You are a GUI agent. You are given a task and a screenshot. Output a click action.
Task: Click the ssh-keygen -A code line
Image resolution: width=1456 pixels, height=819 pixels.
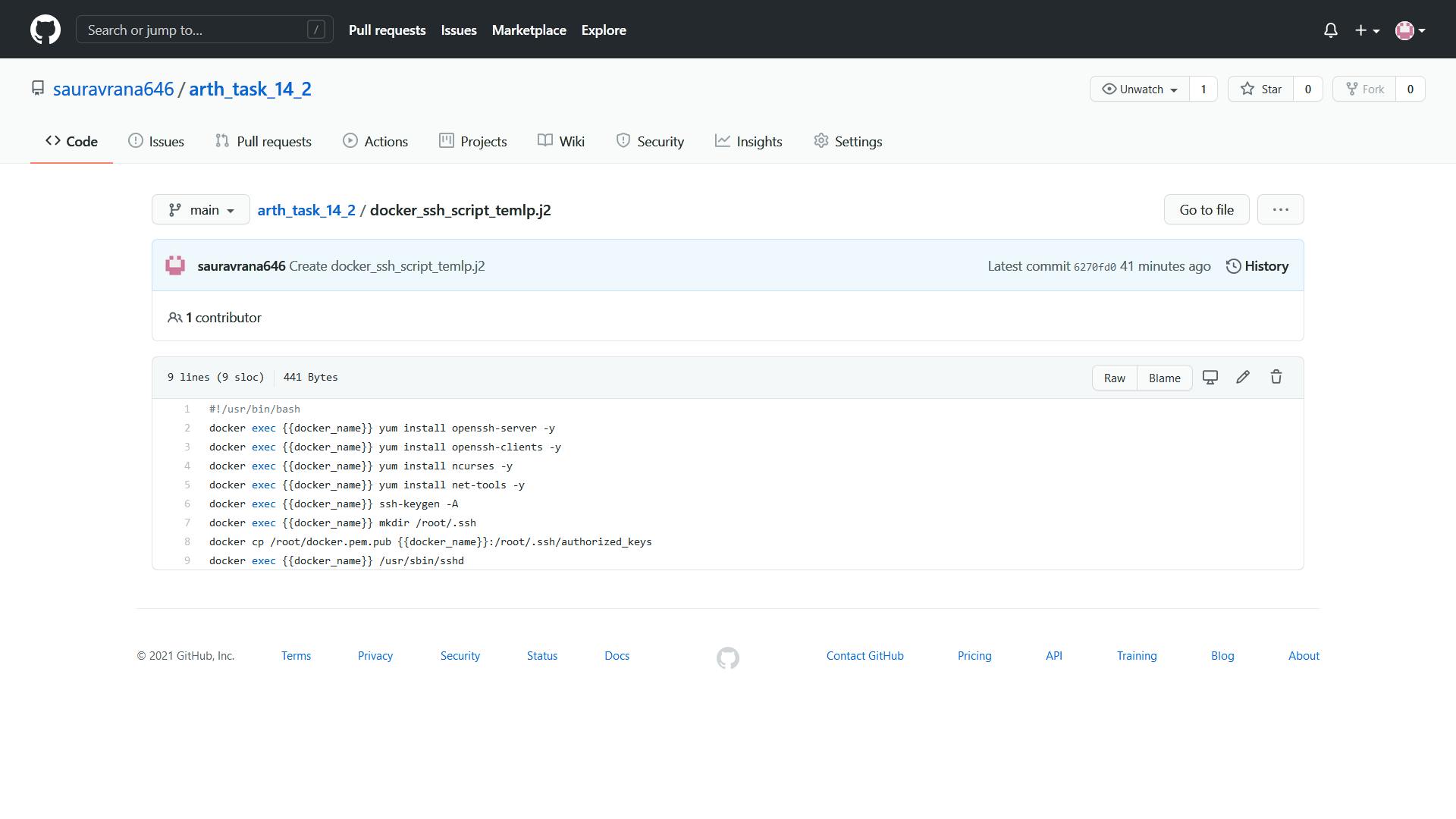click(334, 504)
